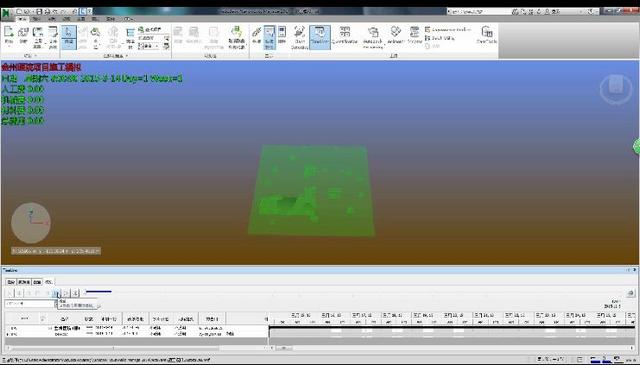Click the ViewCube in the viewport
Screen dimensions: 640x365
(x=616, y=89)
